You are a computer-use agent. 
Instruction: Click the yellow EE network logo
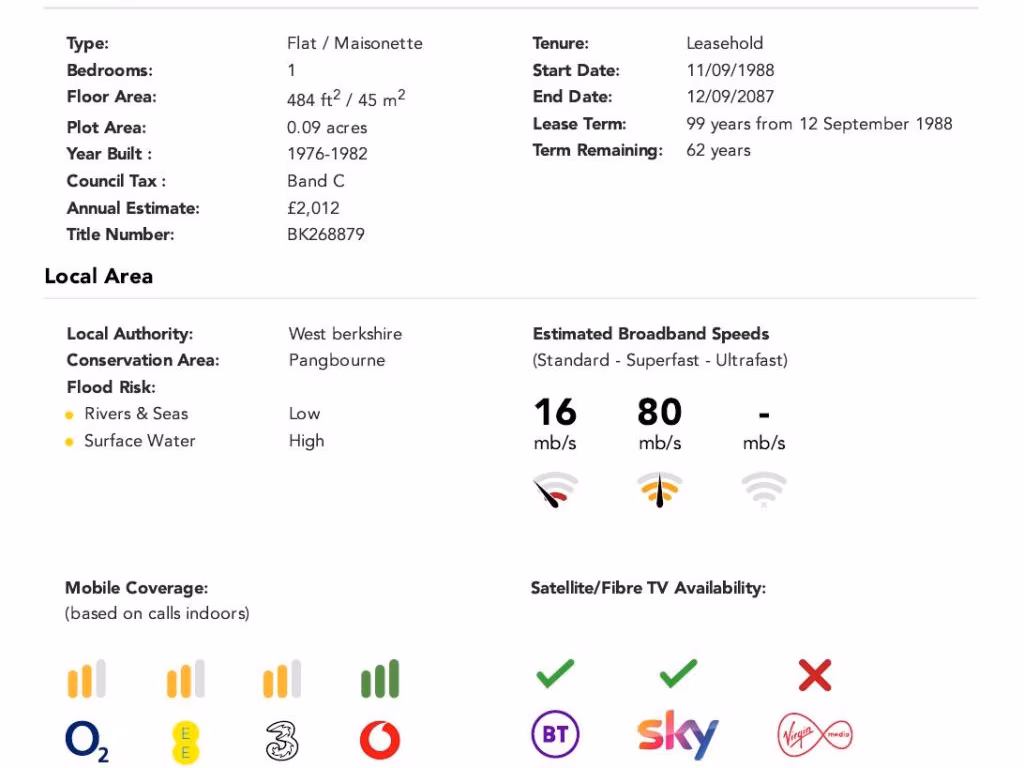185,743
